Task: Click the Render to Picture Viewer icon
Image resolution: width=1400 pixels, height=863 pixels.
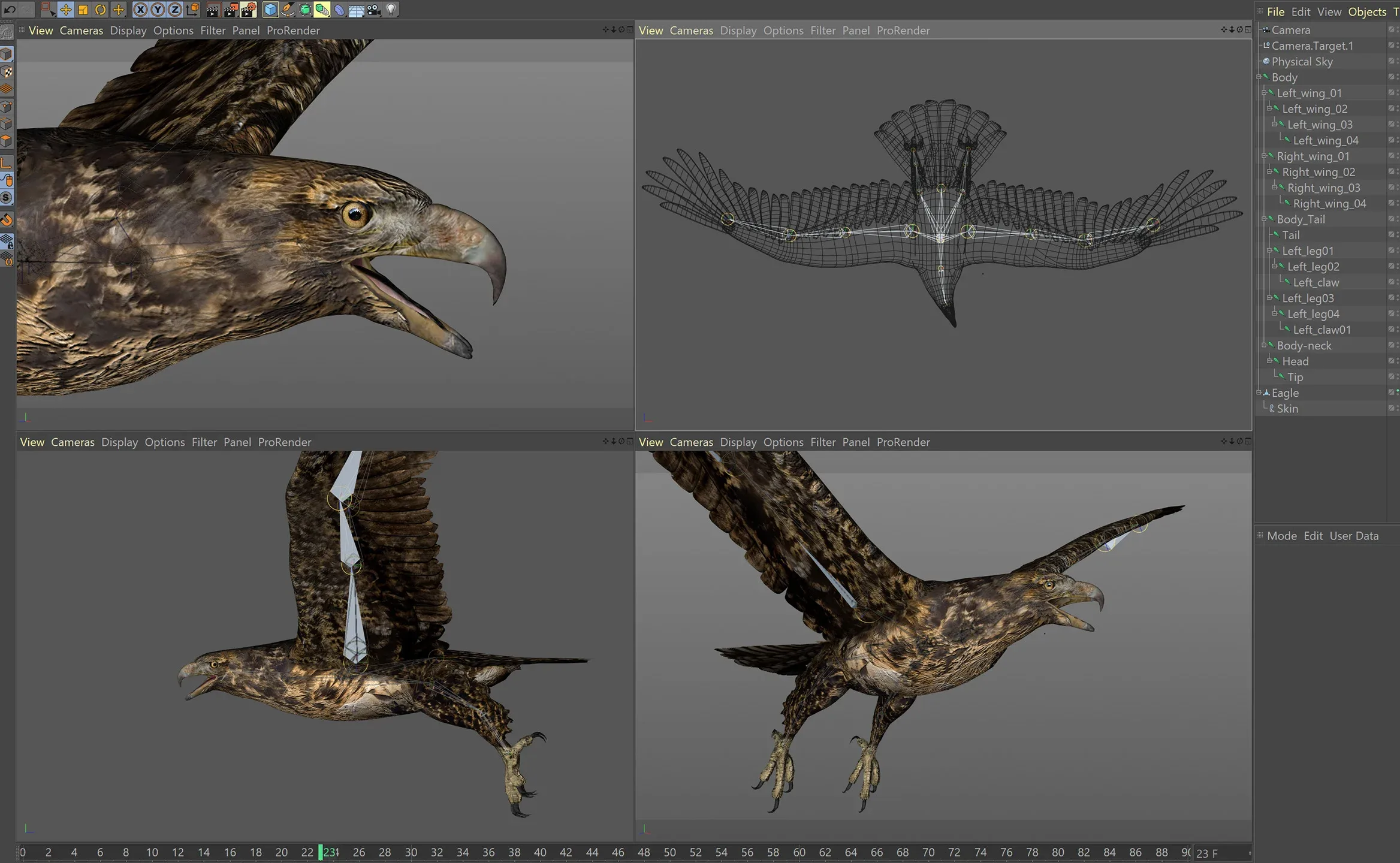Action: 230,10
